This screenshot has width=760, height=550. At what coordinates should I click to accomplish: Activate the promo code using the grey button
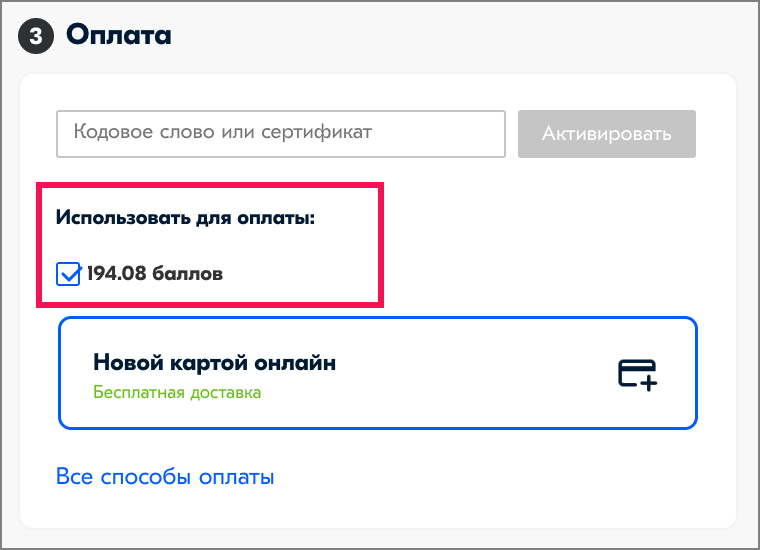tap(607, 134)
